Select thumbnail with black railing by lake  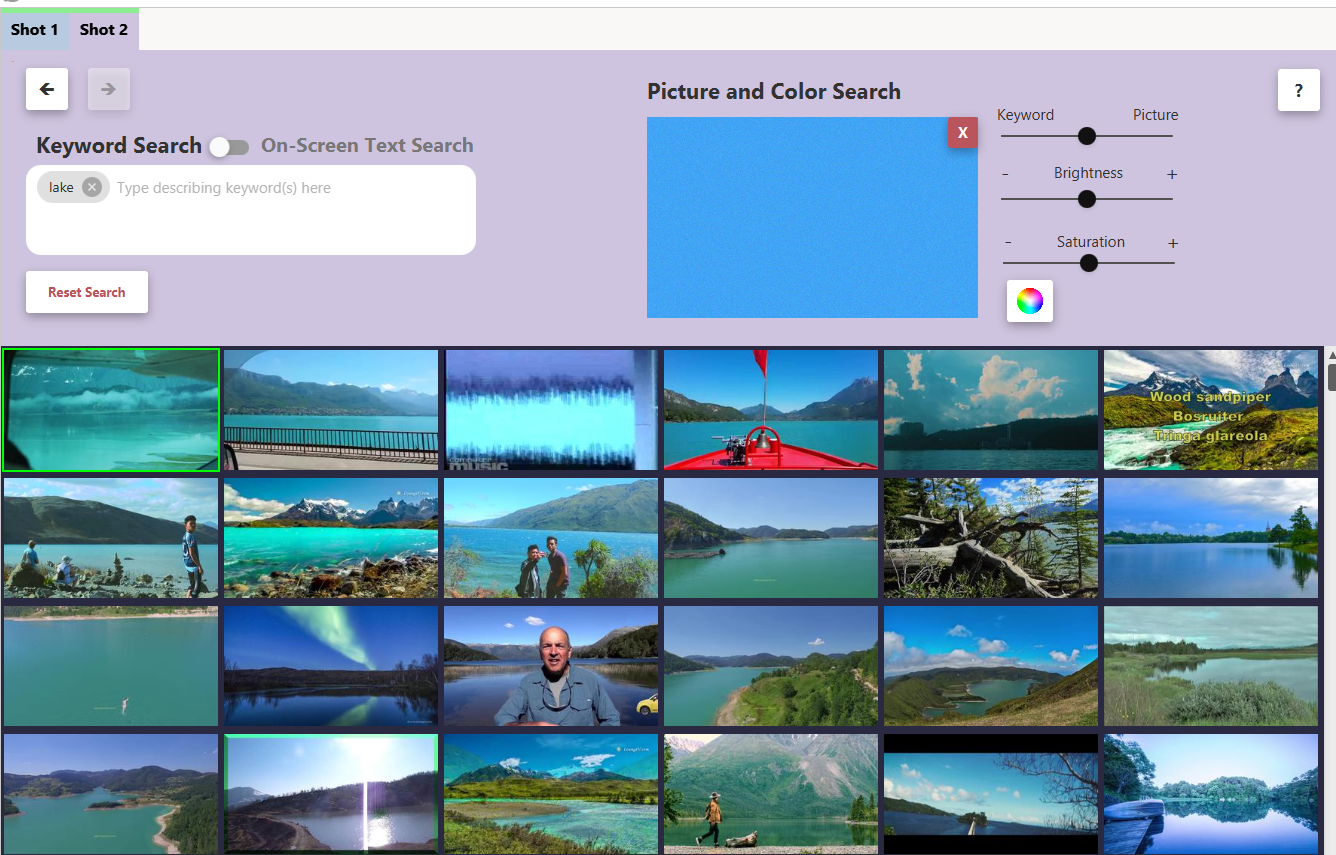(x=331, y=410)
